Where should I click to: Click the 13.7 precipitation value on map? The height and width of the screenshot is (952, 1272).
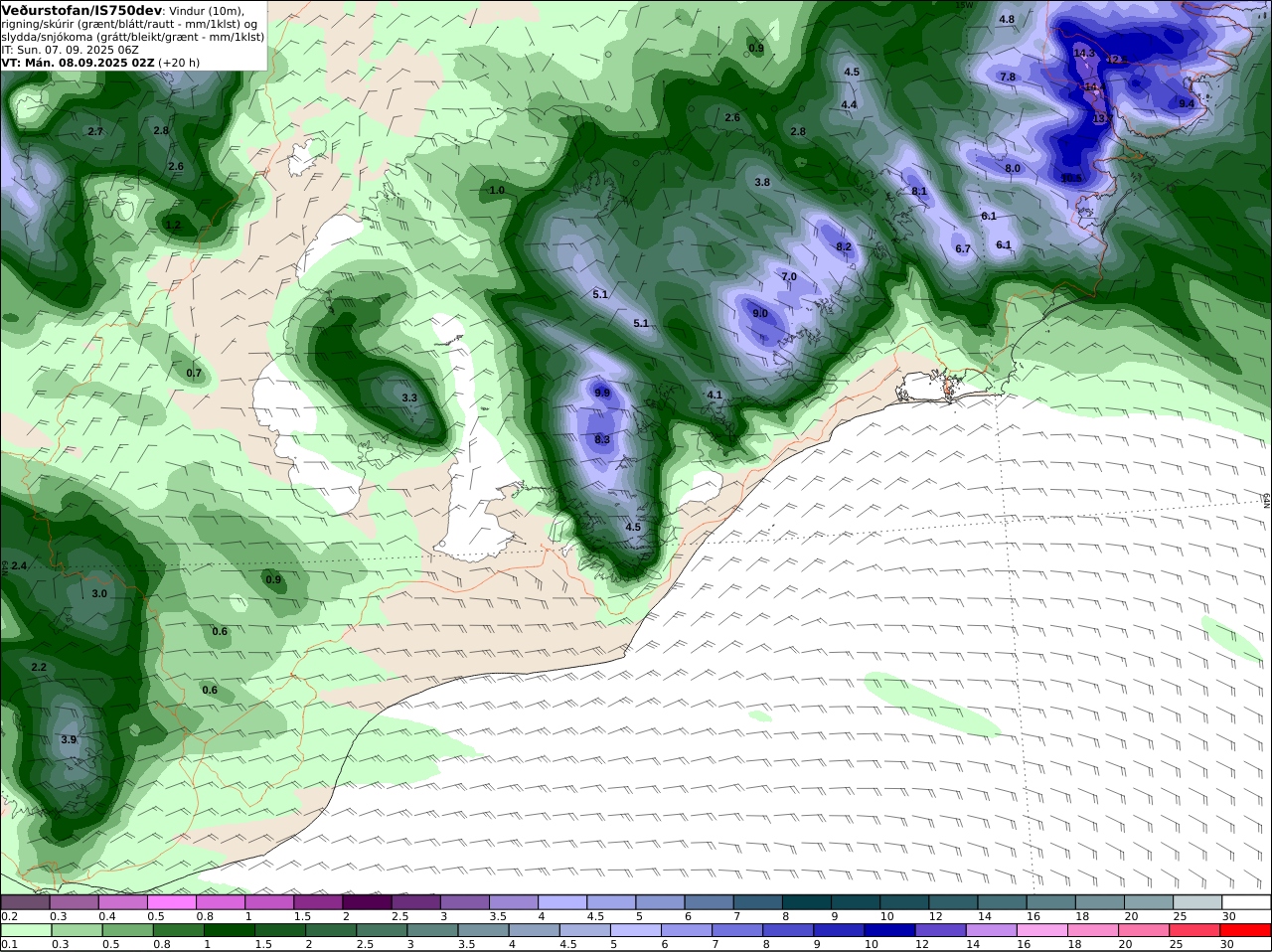click(x=1103, y=118)
